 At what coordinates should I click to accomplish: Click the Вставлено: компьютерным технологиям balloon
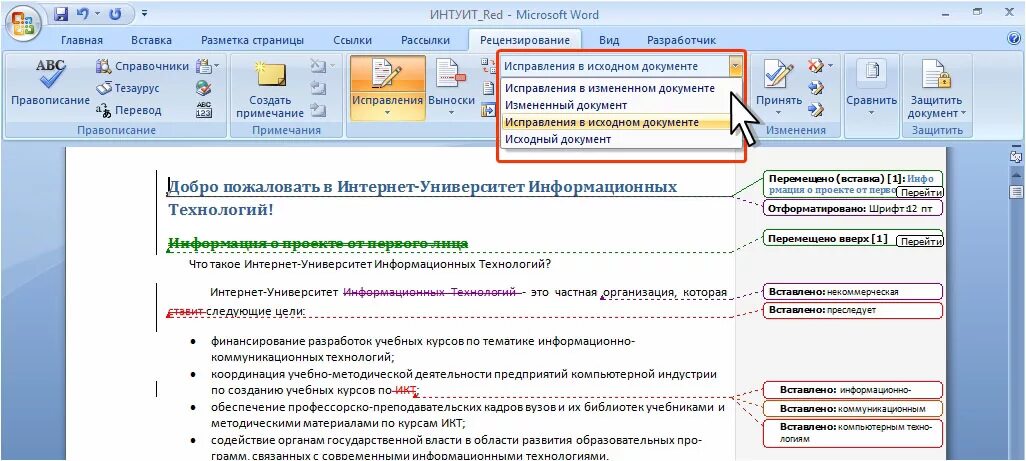853,433
